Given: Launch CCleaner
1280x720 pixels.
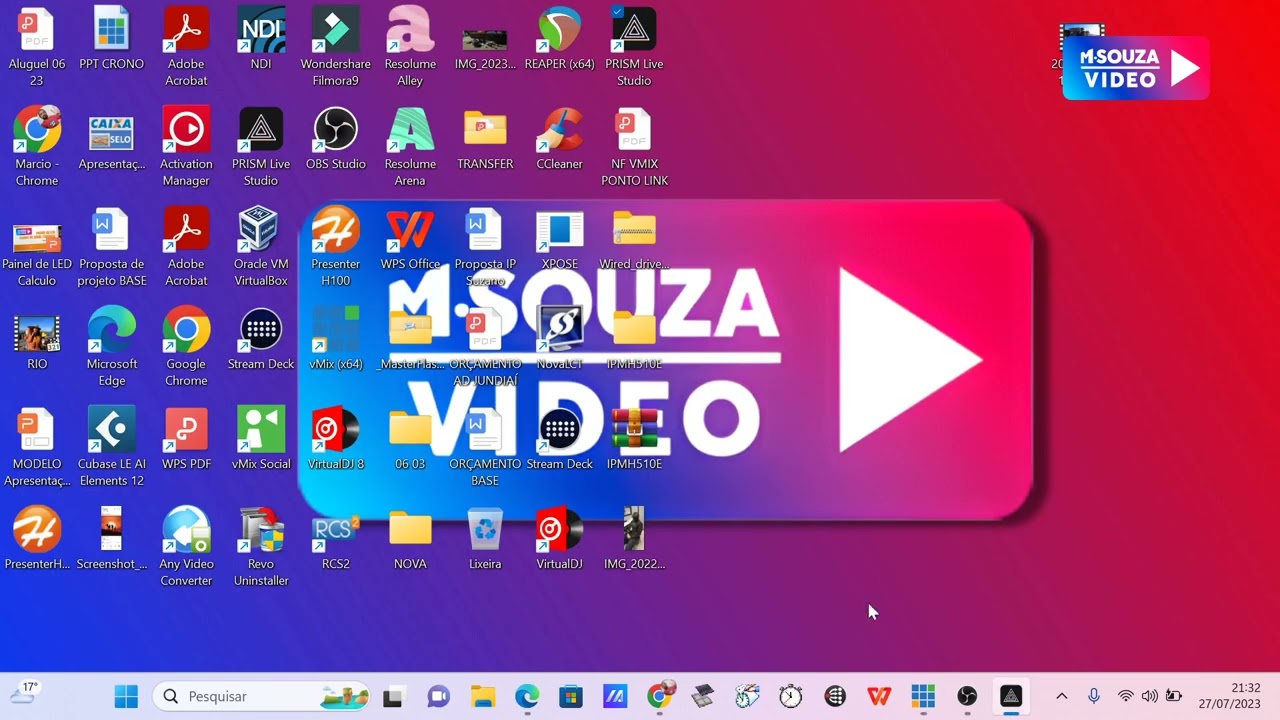Looking at the screenshot, I should point(559,138).
